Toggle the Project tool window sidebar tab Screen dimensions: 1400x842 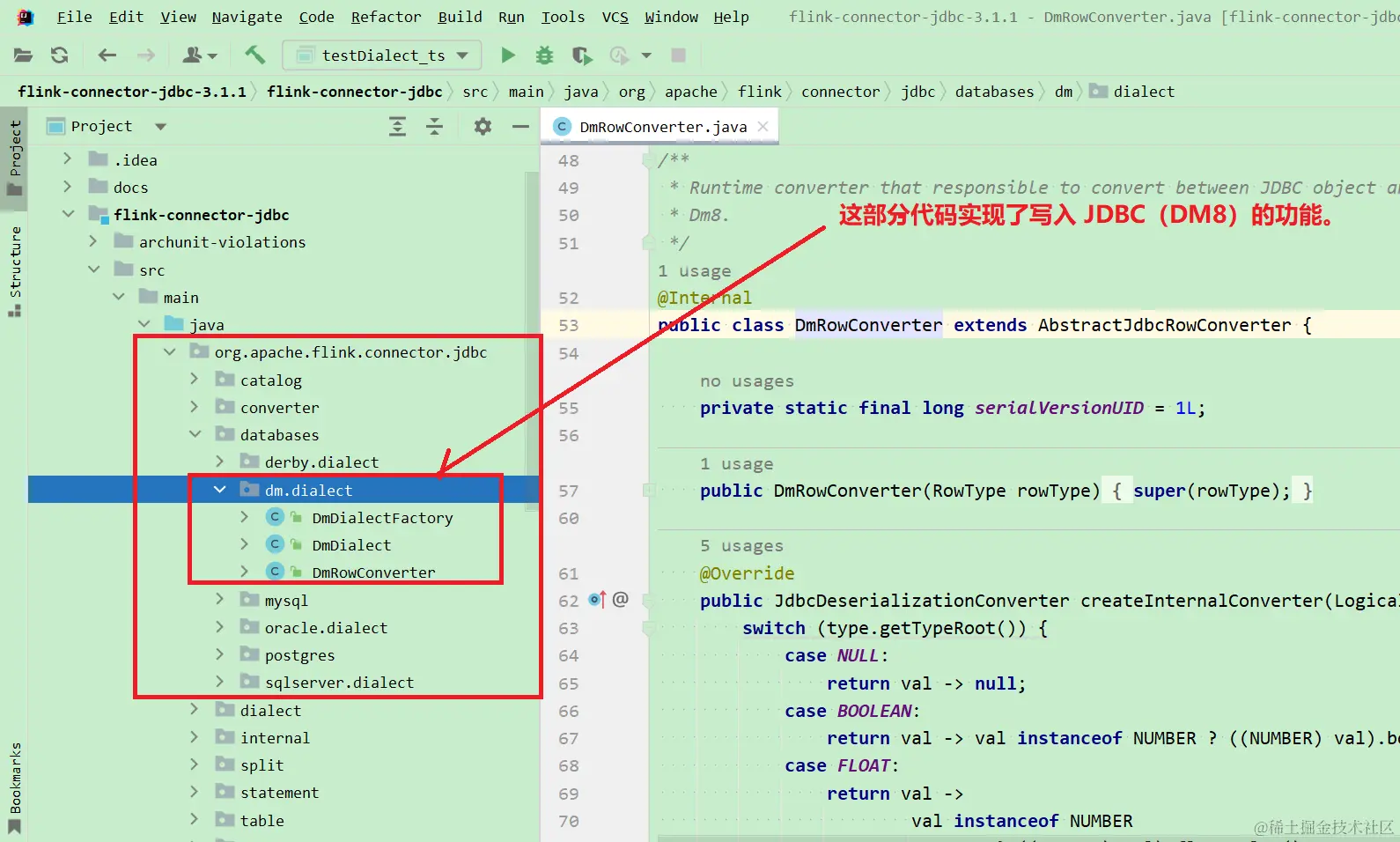(x=15, y=159)
